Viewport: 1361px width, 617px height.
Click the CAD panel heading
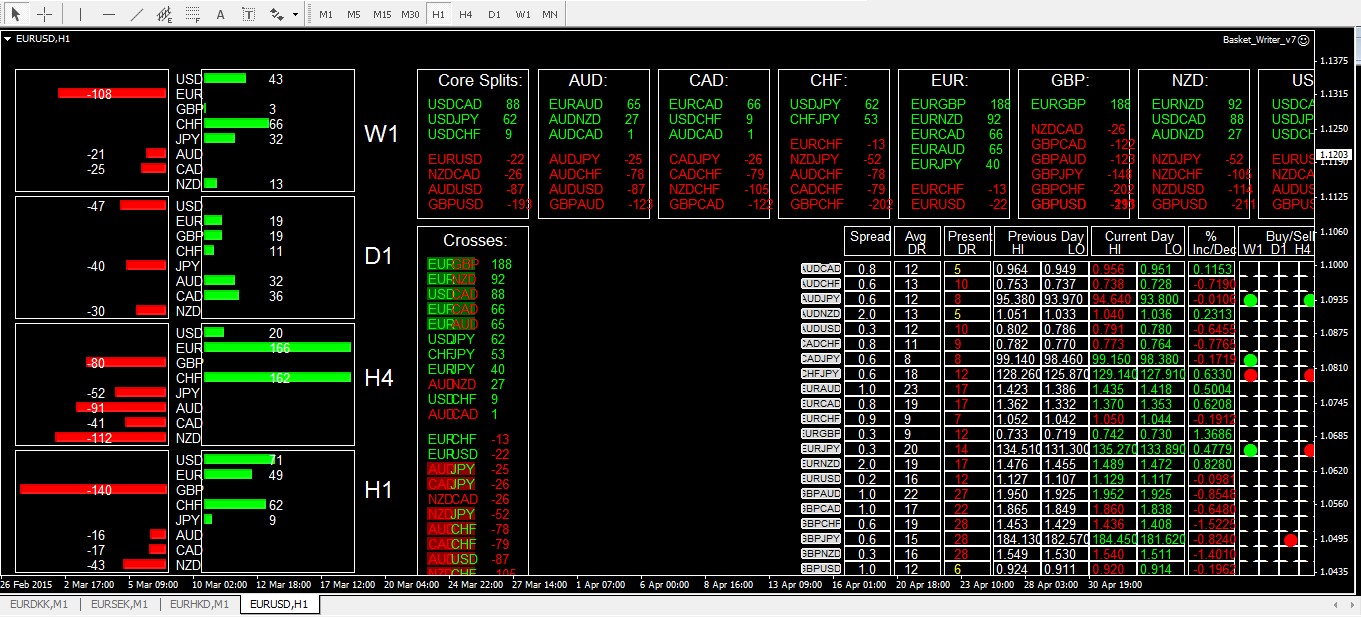pos(708,81)
